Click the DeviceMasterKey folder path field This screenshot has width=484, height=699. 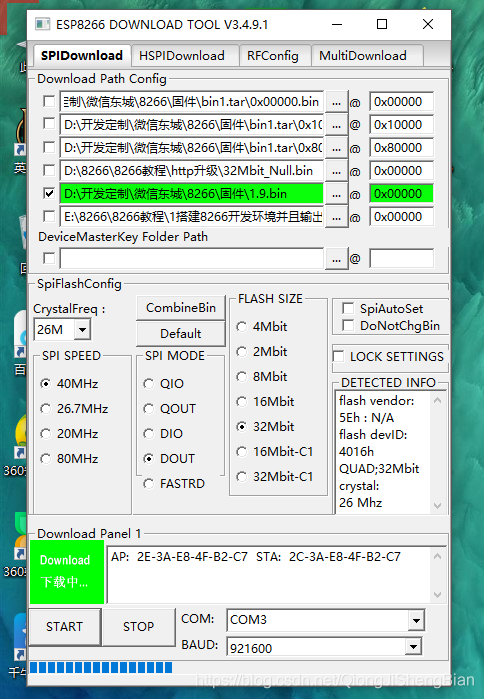192,259
